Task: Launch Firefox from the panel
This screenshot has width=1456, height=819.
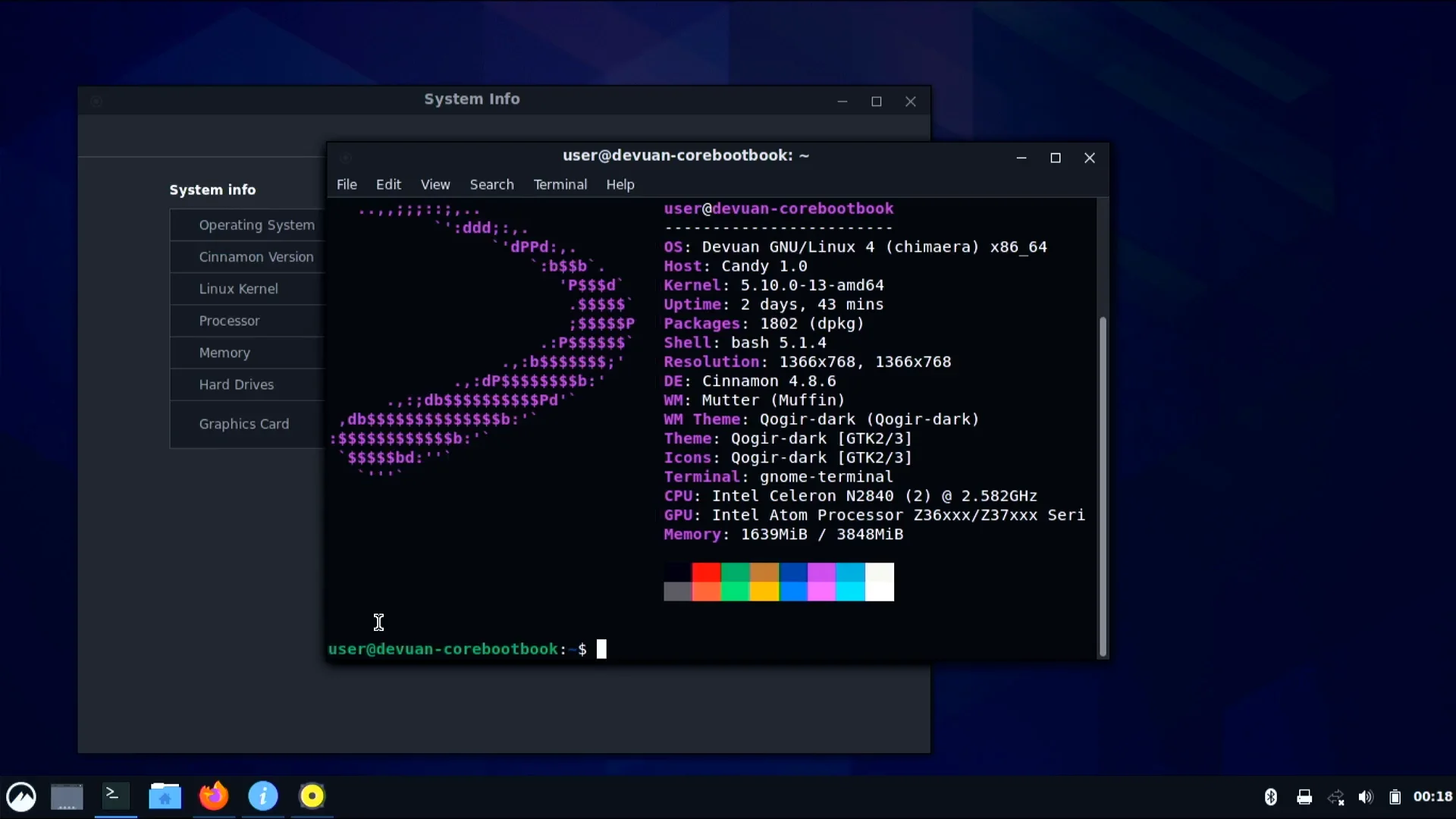Action: coord(214,796)
